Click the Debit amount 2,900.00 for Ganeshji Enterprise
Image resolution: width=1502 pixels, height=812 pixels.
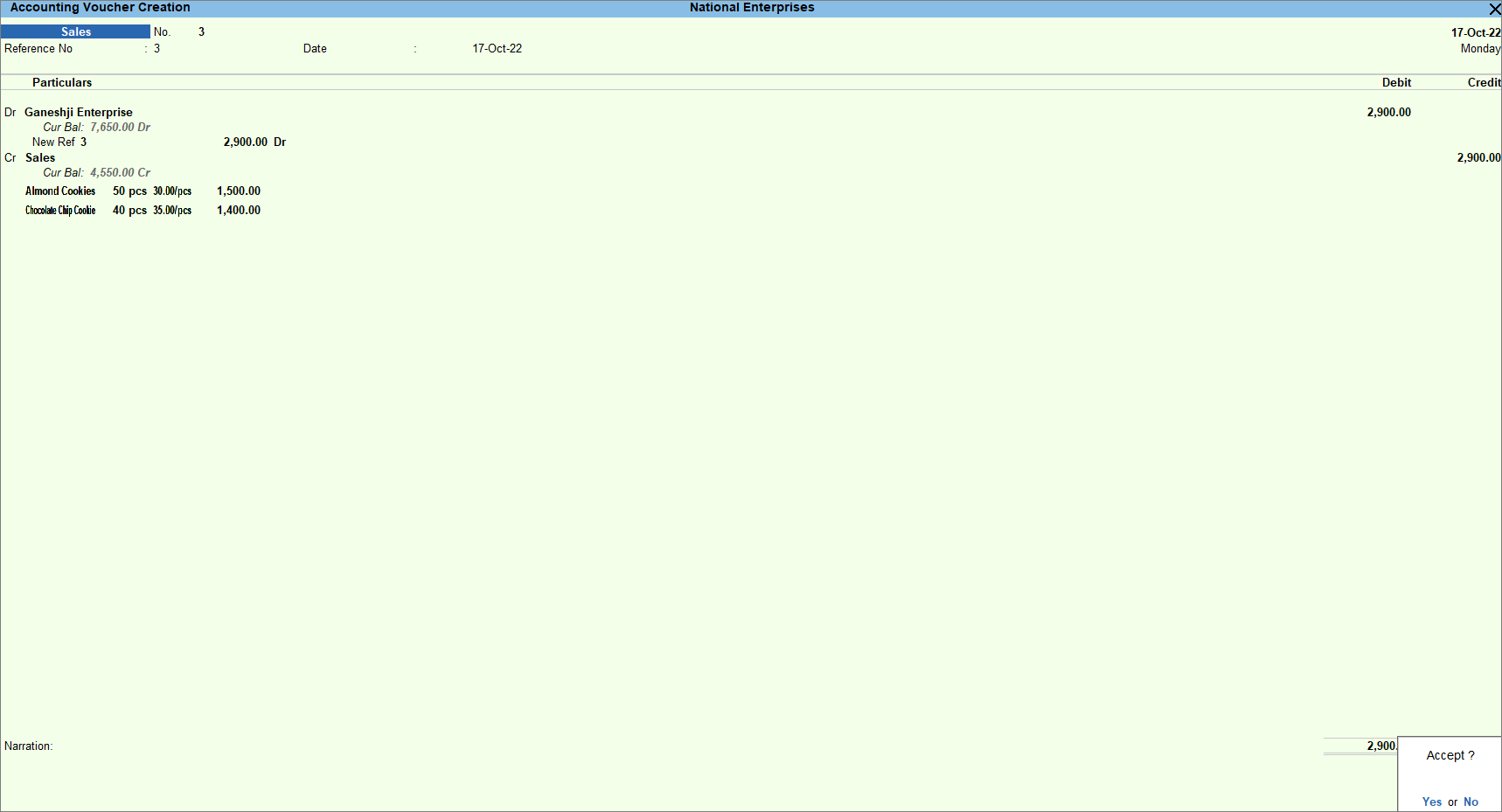[x=1389, y=112]
